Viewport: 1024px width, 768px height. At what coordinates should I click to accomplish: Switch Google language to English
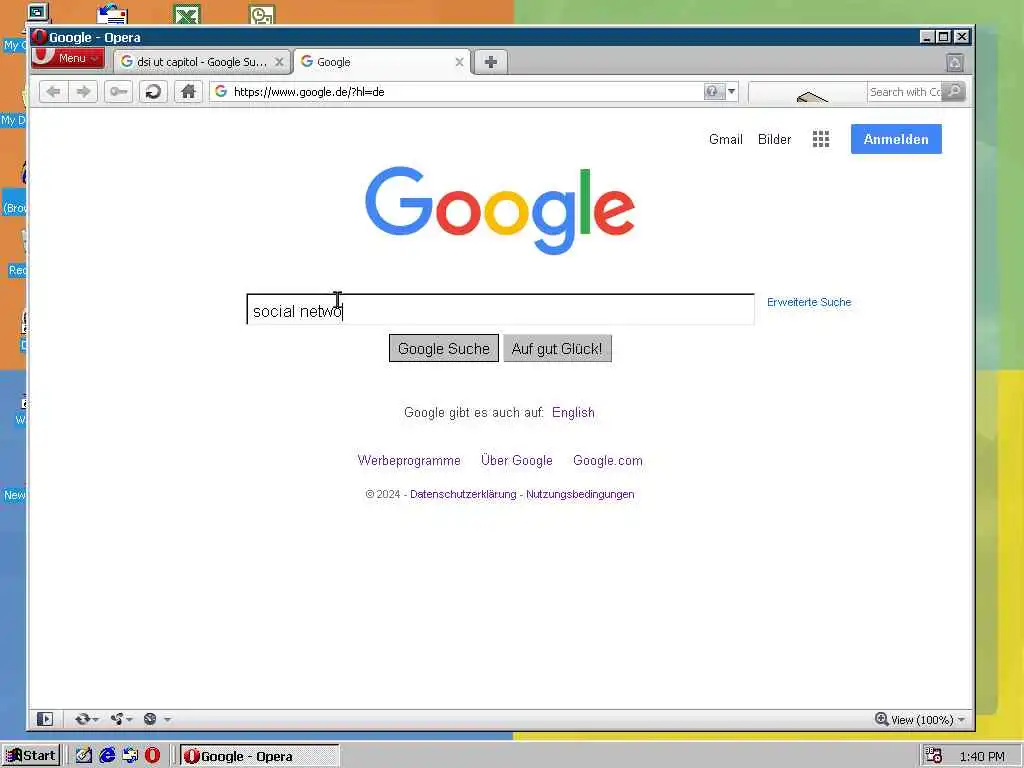click(573, 413)
